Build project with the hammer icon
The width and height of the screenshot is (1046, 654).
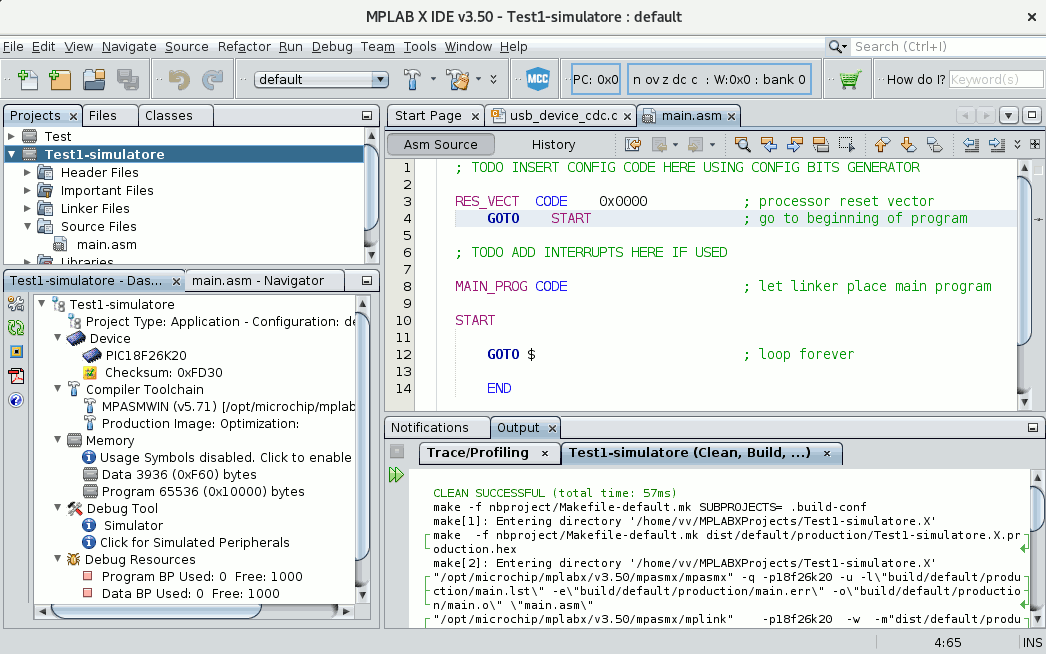coord(412,79)
